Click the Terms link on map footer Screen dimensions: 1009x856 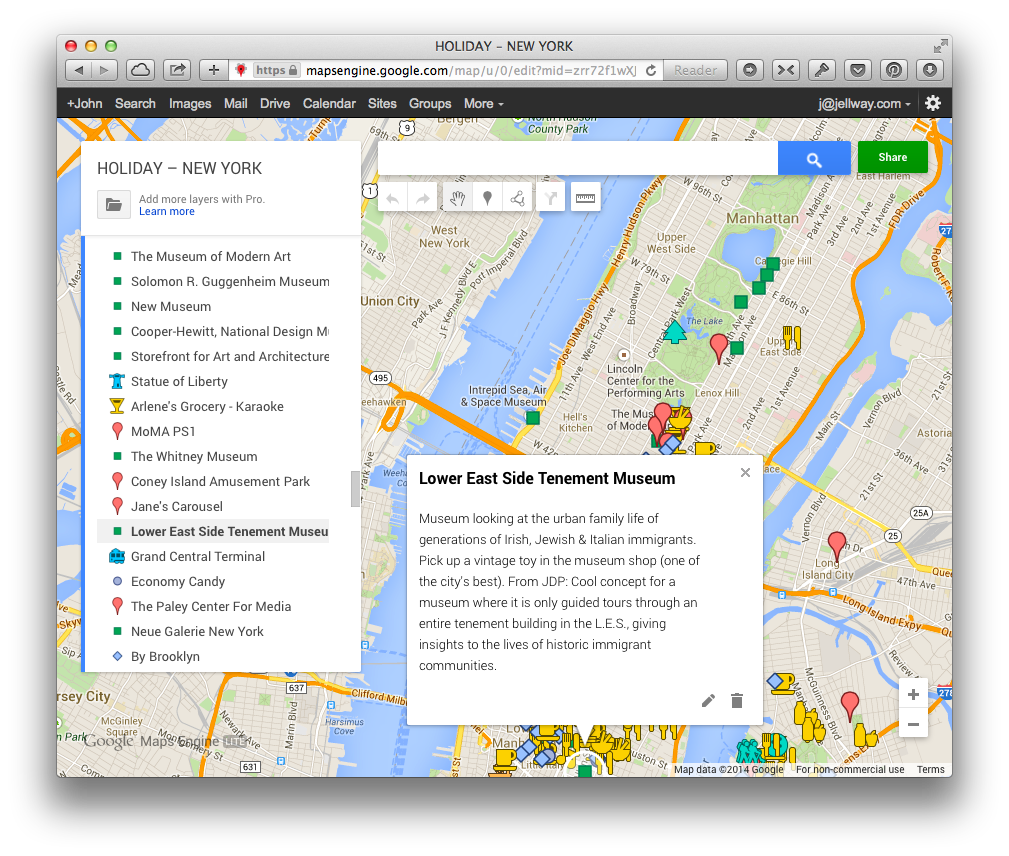[x=930, y=769]
